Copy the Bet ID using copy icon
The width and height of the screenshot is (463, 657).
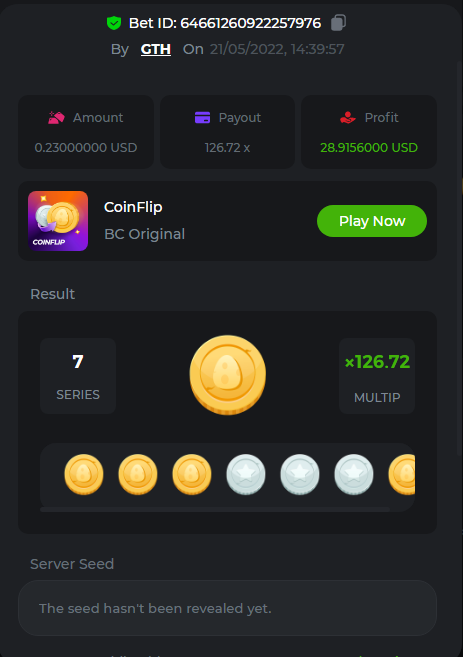point(338,23)
